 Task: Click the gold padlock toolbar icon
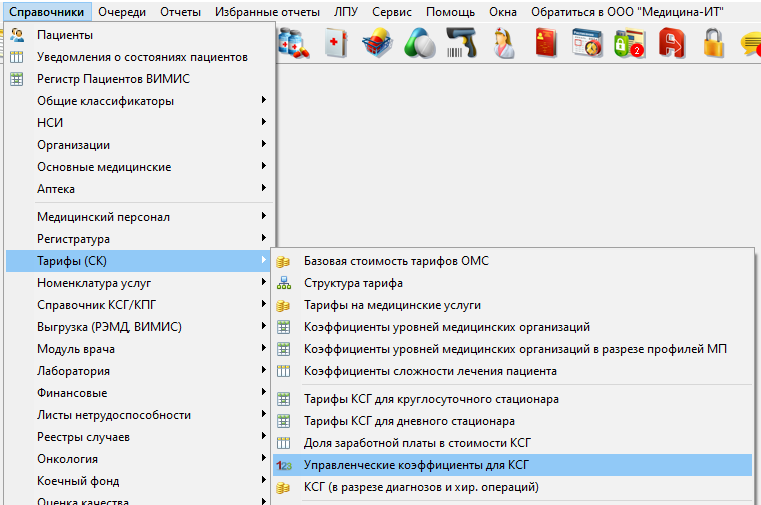coord(714,44)
